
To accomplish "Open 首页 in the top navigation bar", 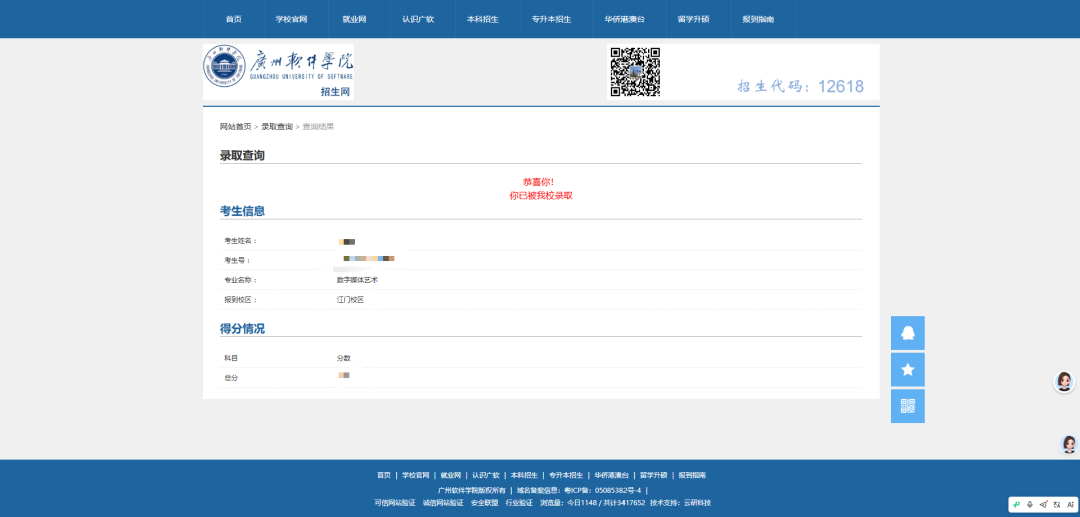I will [x=233, y=19].
